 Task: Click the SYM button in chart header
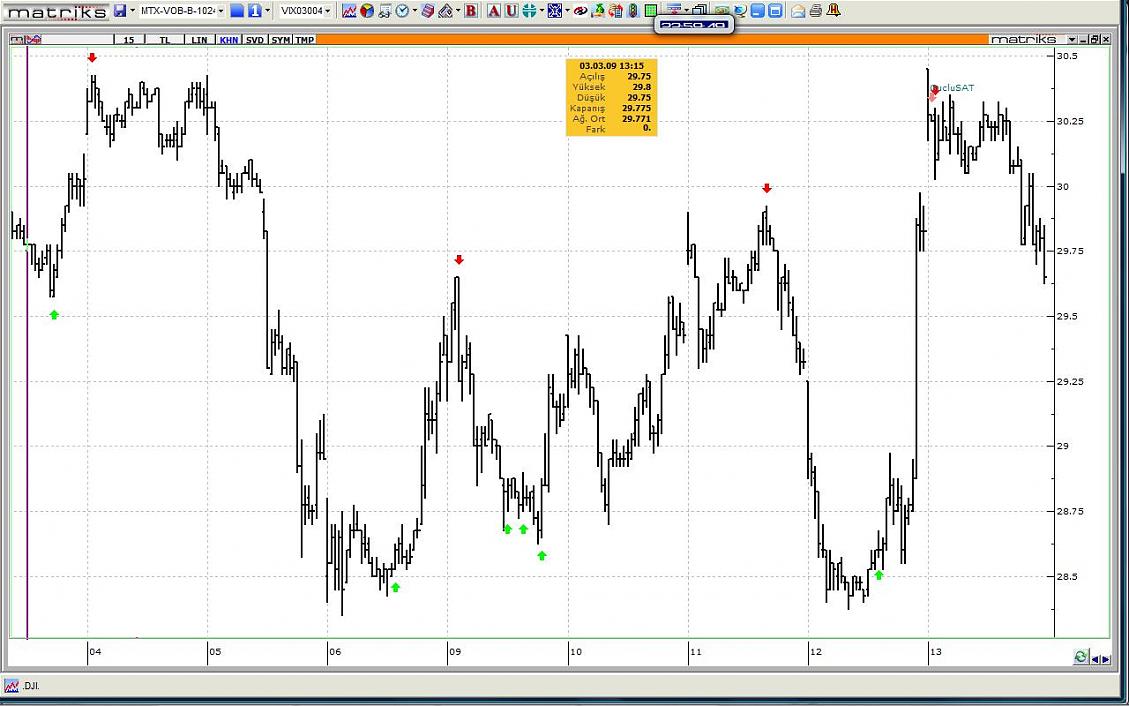(x=280, y=40)
